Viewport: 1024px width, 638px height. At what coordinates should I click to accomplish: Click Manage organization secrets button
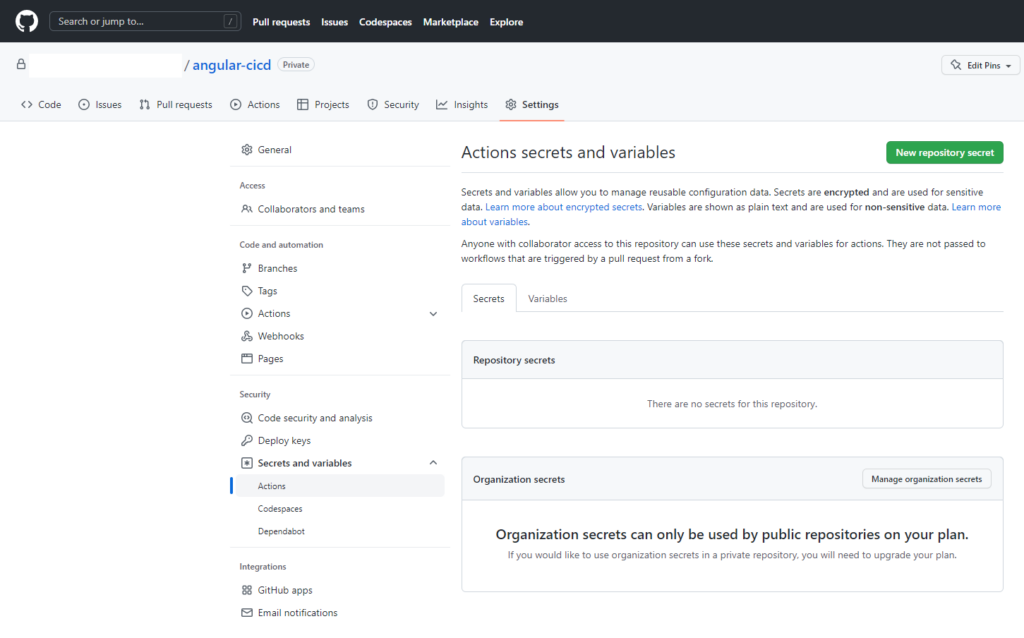[x=926, y=479]
